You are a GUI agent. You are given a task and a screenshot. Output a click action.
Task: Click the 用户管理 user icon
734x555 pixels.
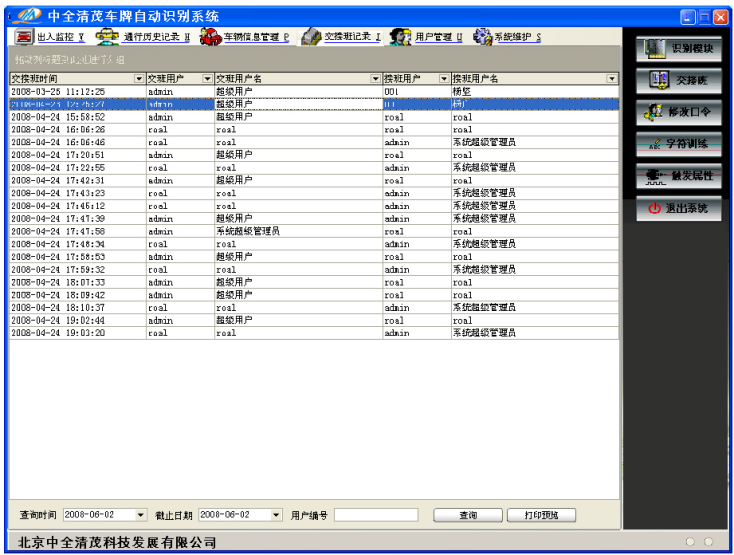(401, 37)
